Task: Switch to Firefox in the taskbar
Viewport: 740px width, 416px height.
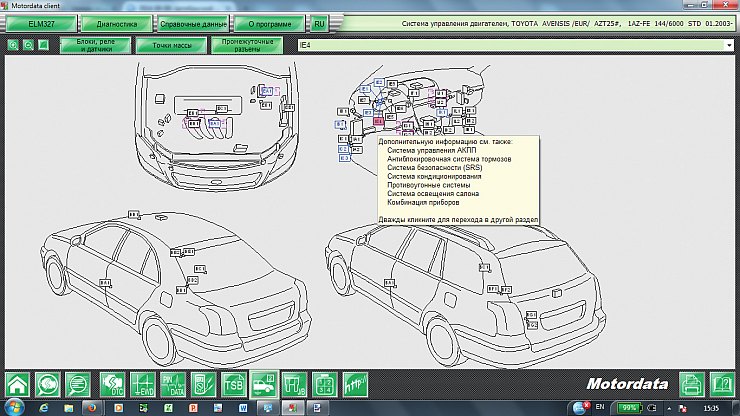Action: click(92, 408)
